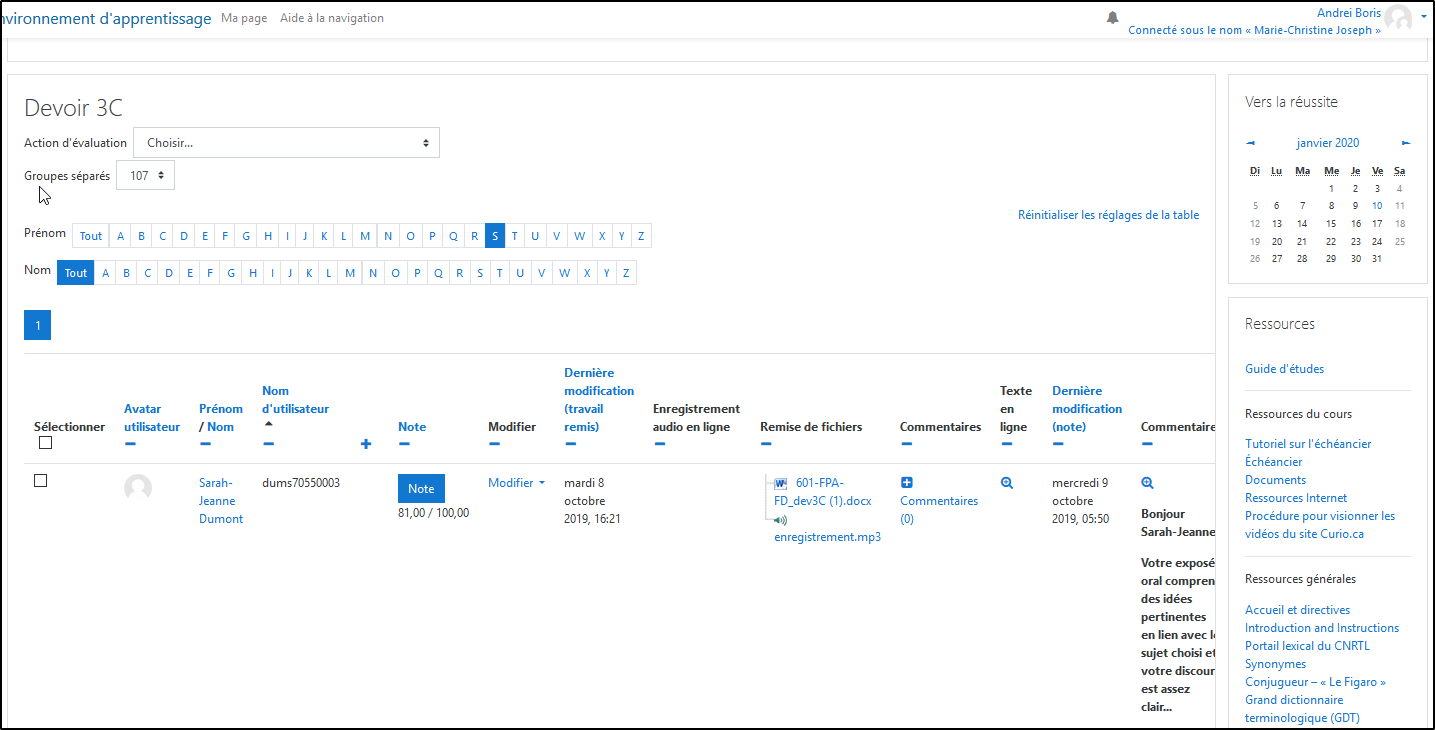Open the notifications bell icon

(x=1112, y=18)
